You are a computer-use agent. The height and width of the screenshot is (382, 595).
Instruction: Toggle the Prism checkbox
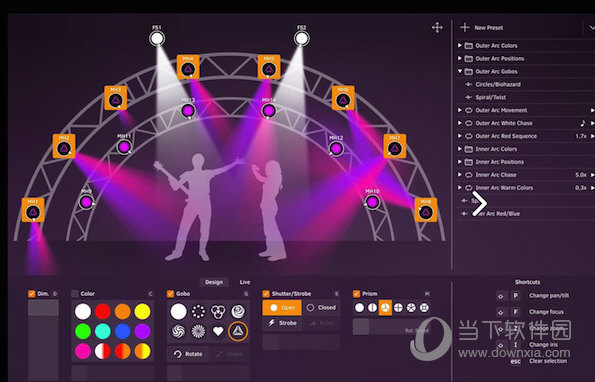(x=356, y=294)
